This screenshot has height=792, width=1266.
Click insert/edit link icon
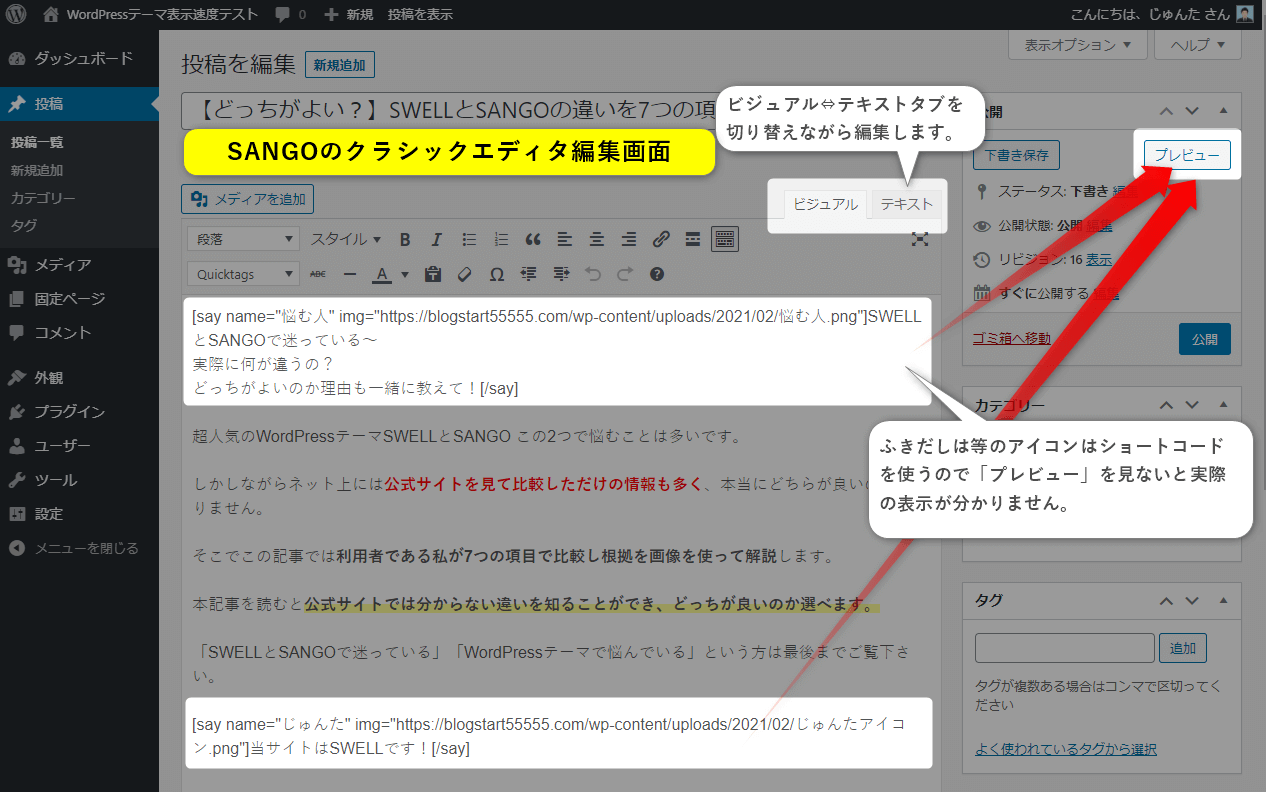pyautogui.click(x=661, y=240)
